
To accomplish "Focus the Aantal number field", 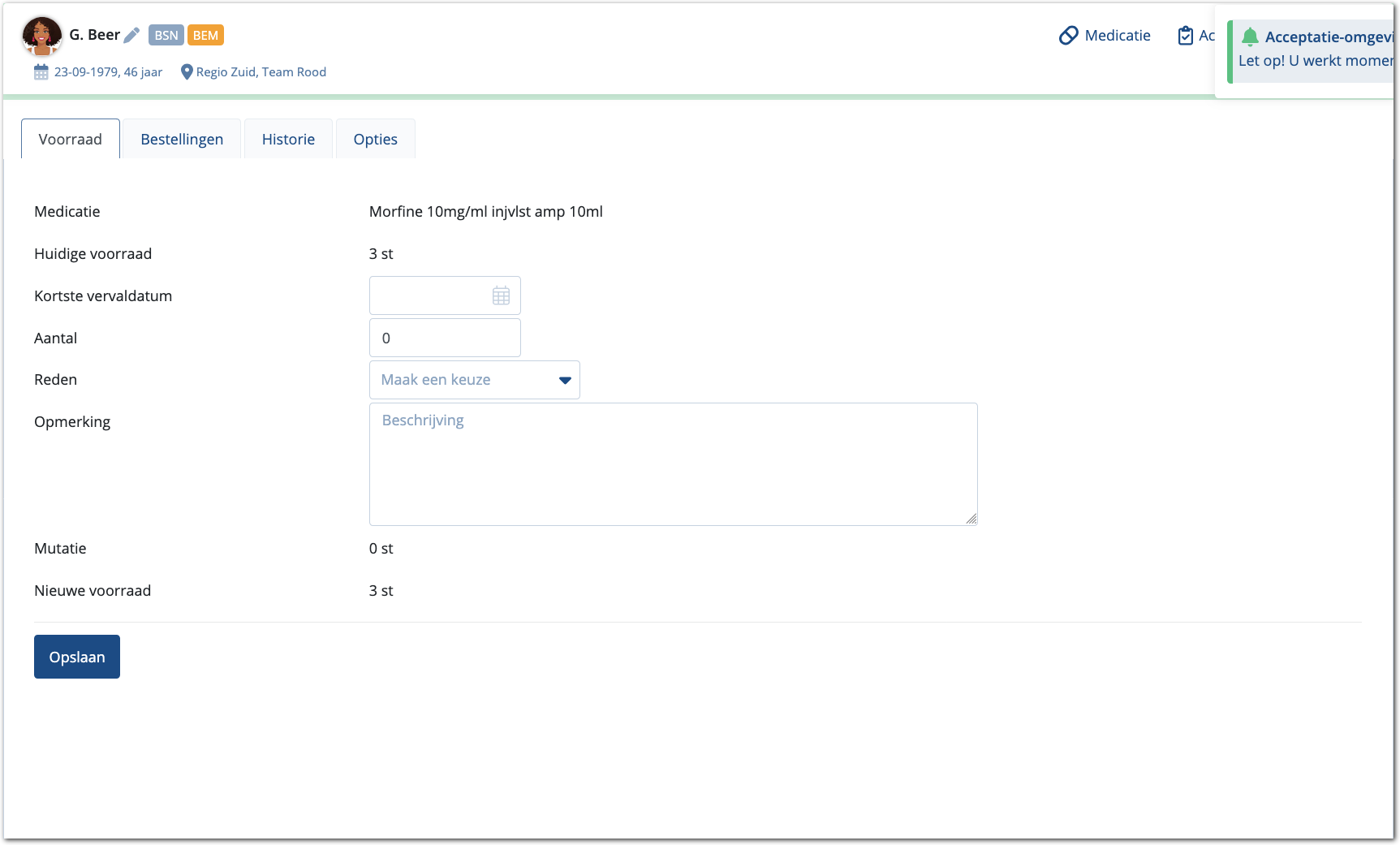I will [x=445, y=338].
